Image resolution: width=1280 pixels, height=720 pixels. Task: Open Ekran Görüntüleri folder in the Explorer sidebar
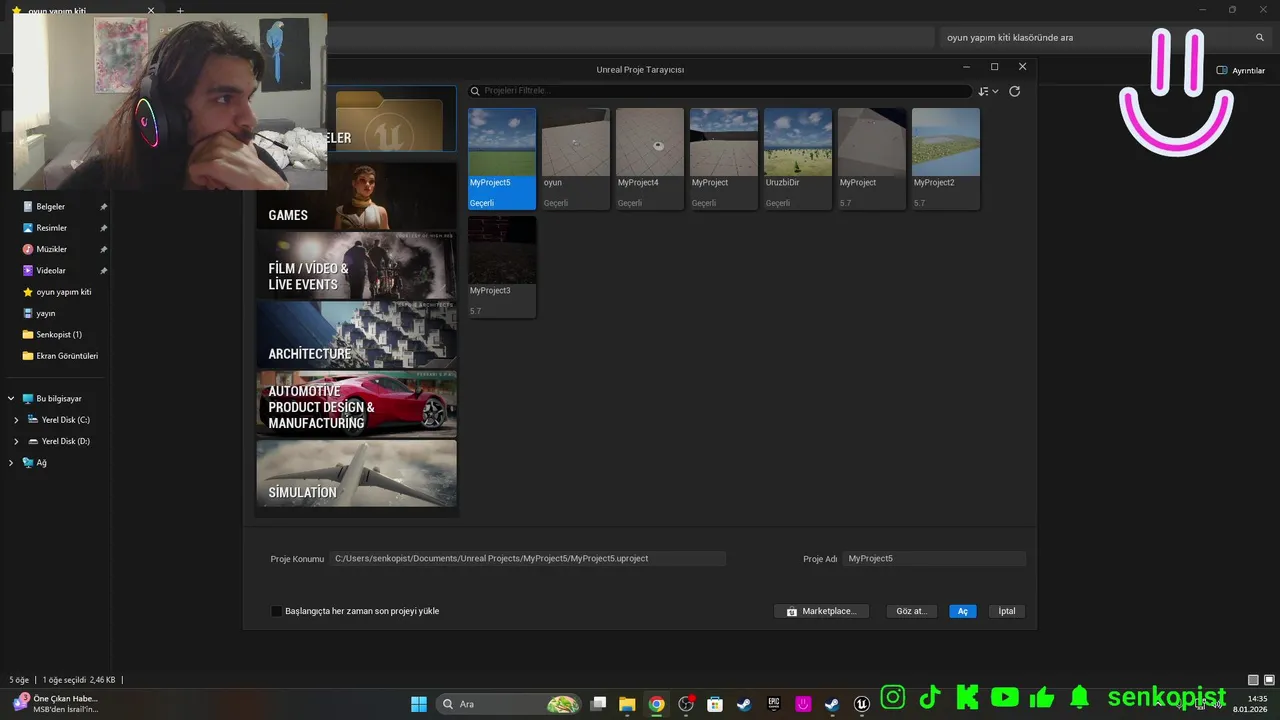click(67, 356)
